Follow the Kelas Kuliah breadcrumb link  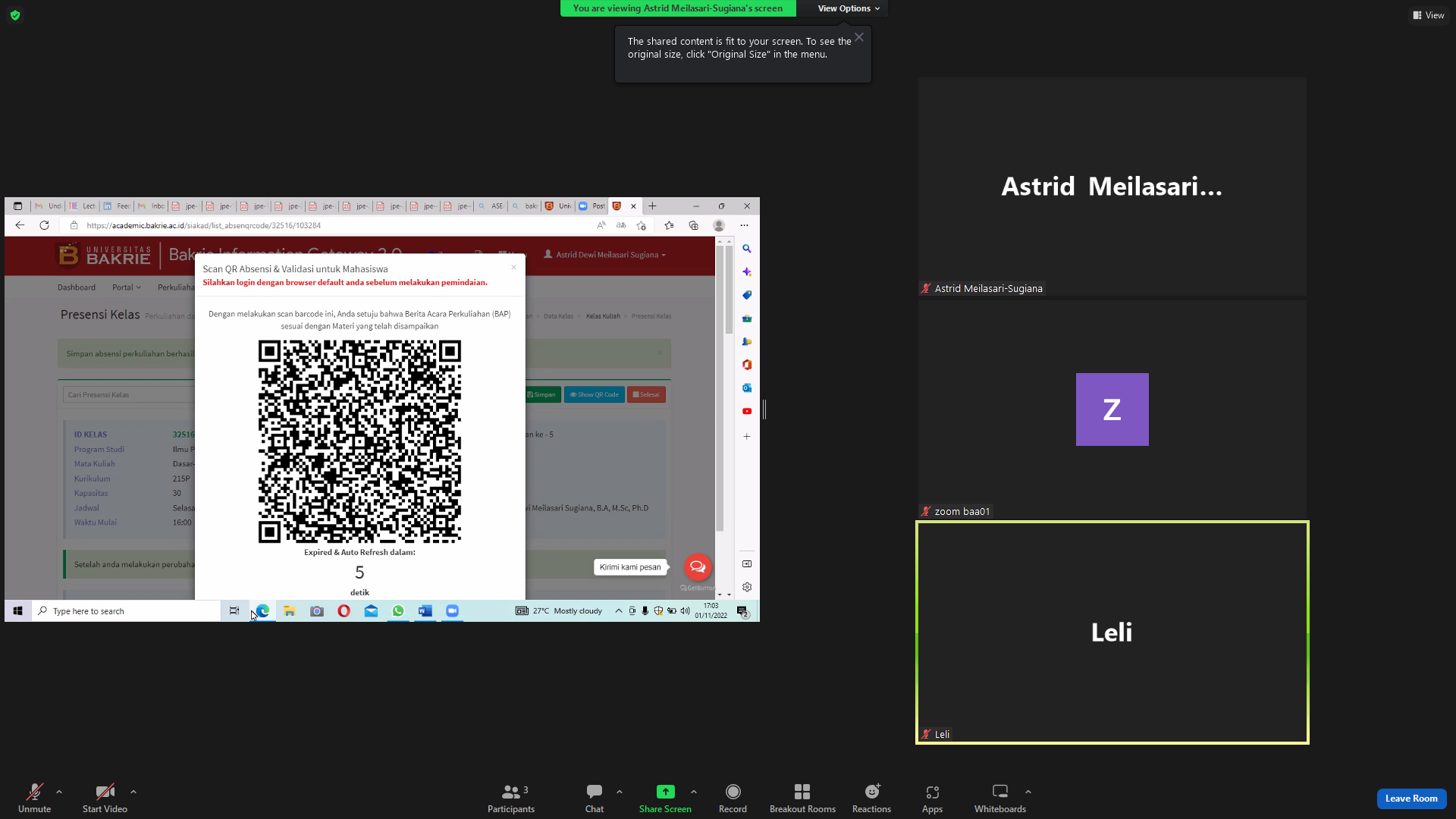click(x=603, y=316)
